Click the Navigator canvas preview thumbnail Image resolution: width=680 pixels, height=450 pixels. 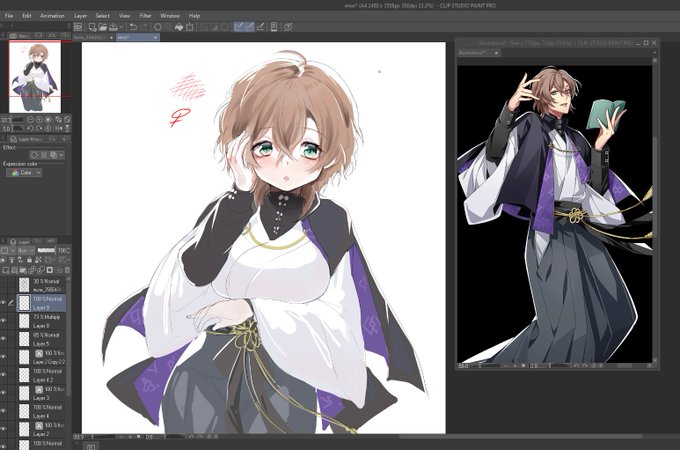[x=35, y=77]
